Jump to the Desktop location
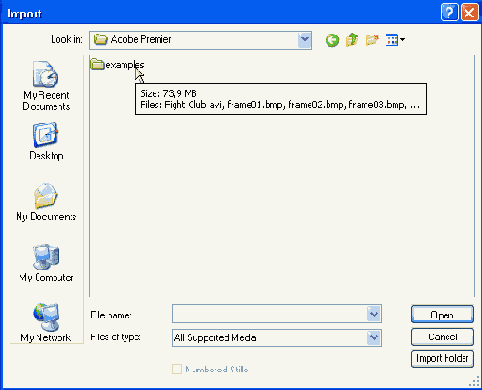Image resolution: width=482 pixels, height=390 pixels. click(46, 141)
